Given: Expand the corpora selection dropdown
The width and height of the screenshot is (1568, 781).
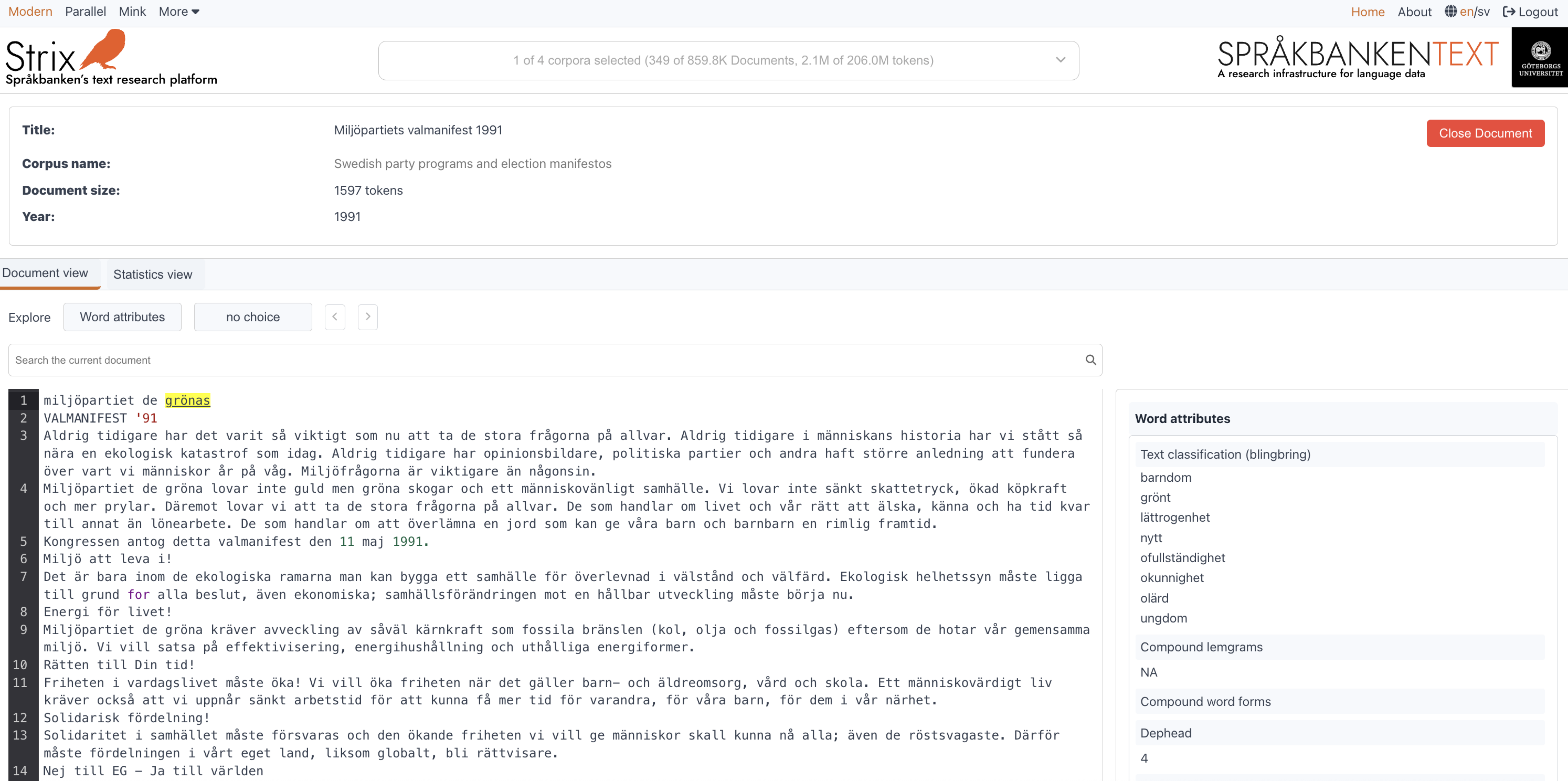Looking at the screenshot, I should click(x=729, y=60).
